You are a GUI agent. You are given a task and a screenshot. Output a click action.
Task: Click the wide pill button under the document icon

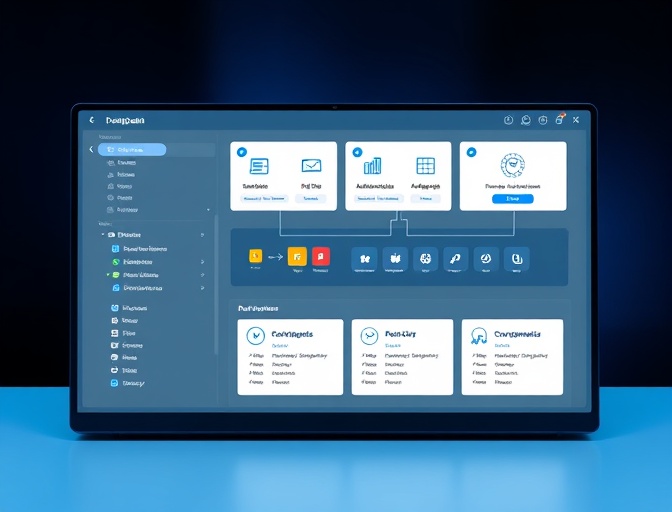[x=264, y=199]
